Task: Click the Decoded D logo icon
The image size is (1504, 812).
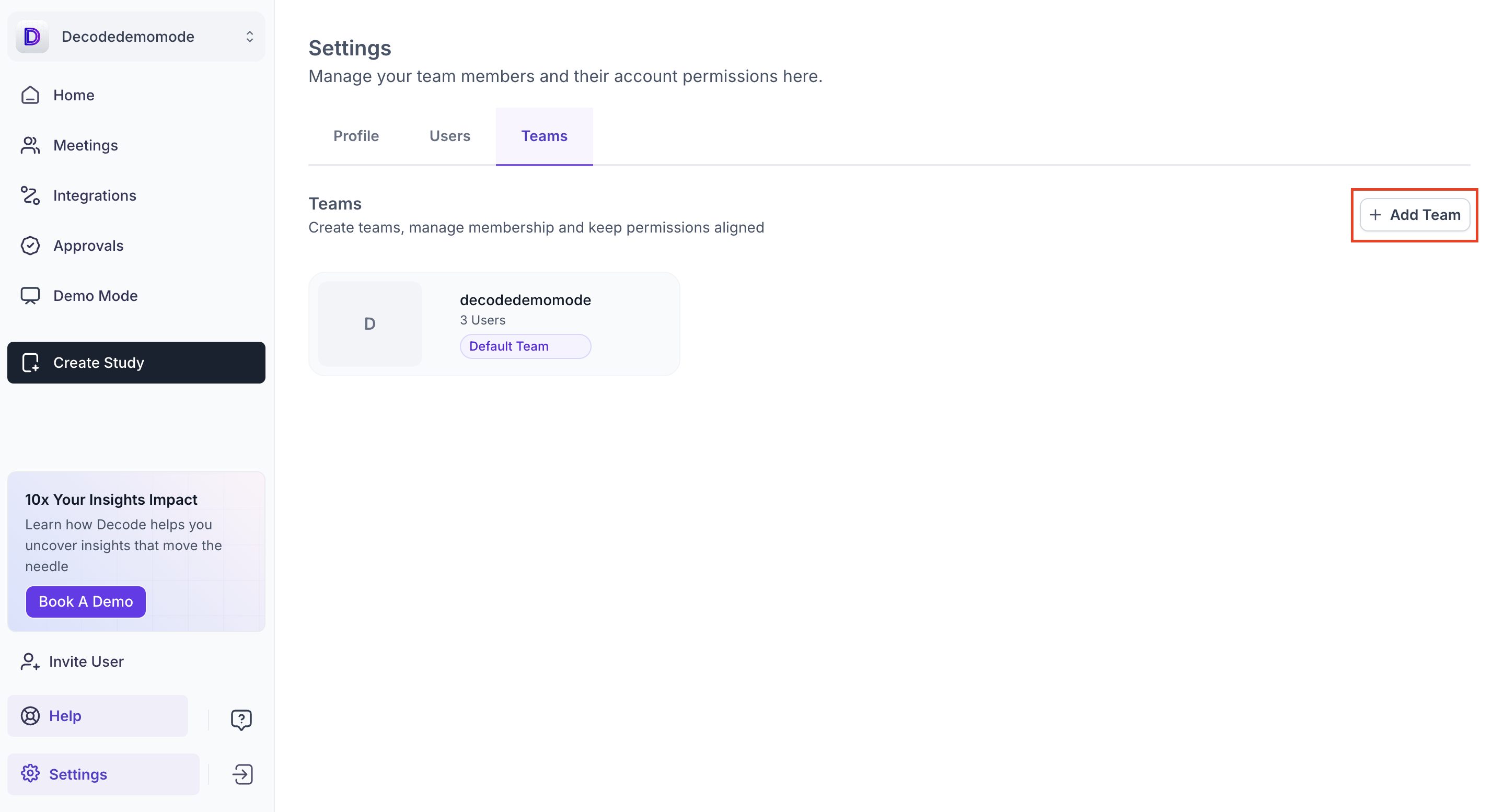Action: (x=32, y=37)
